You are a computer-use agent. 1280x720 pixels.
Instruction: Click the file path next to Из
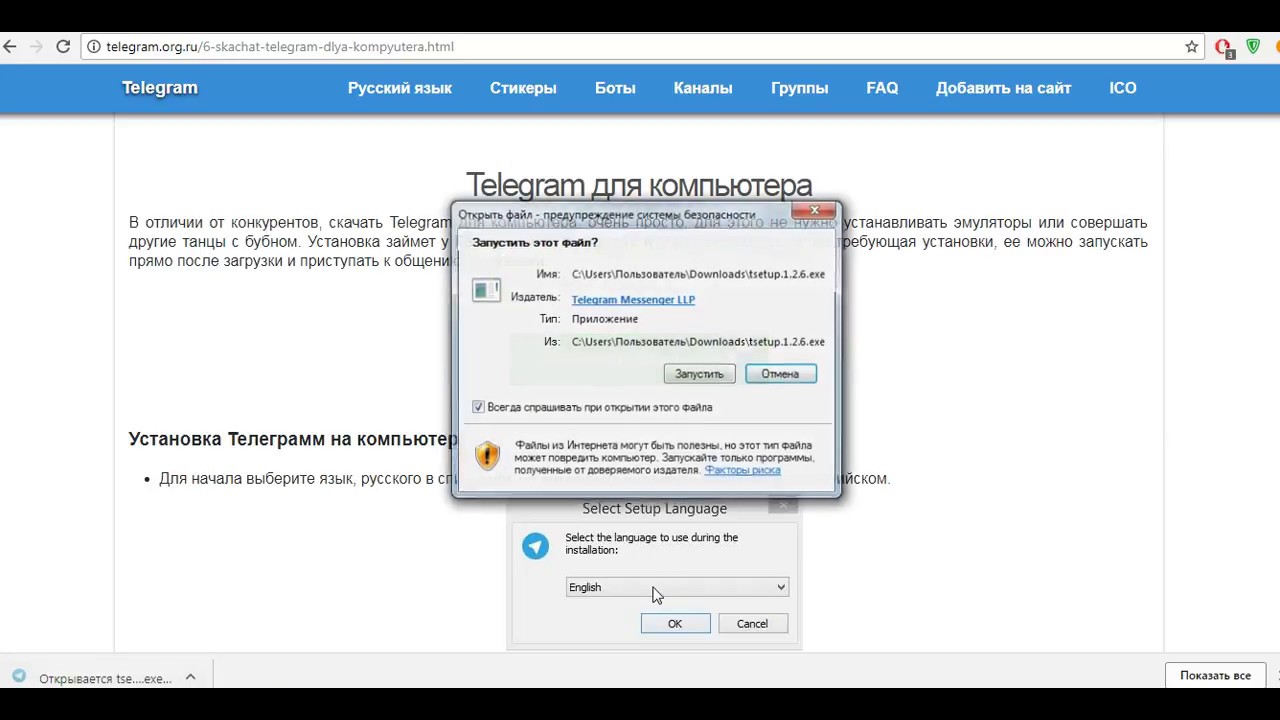(x=698, y=342)
